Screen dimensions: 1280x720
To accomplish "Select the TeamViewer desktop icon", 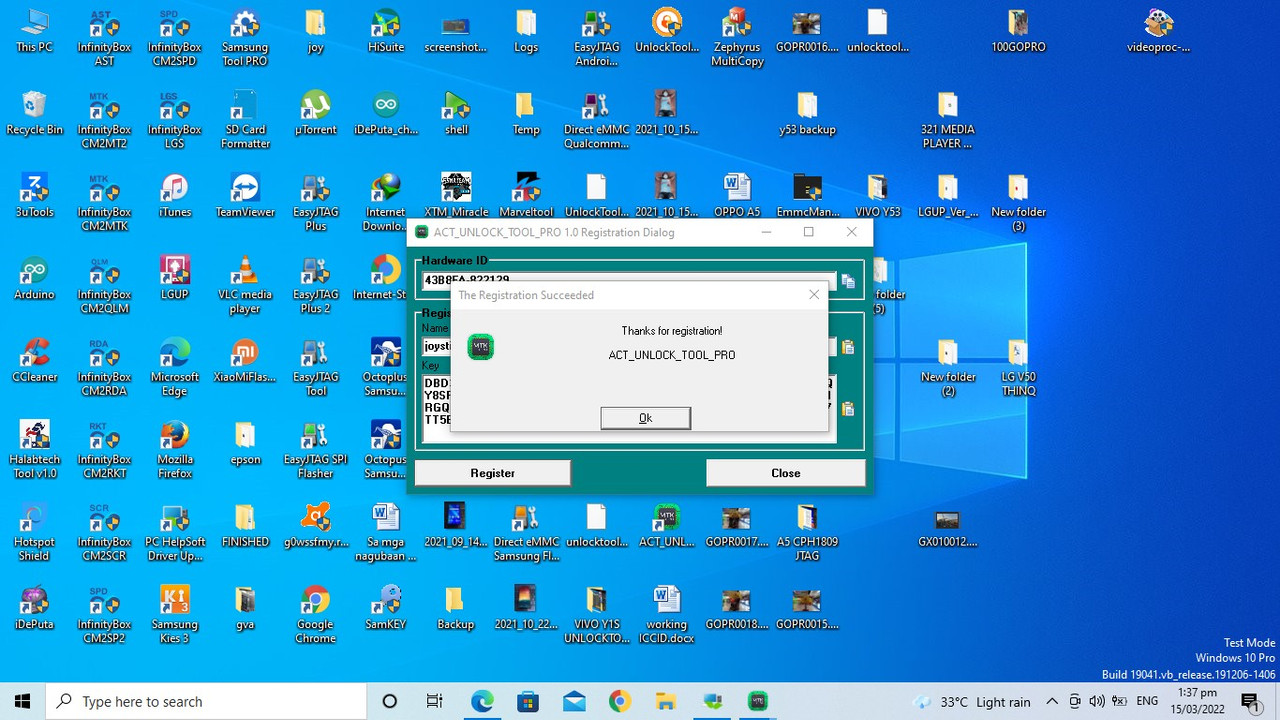I will (x=245, y=197).
